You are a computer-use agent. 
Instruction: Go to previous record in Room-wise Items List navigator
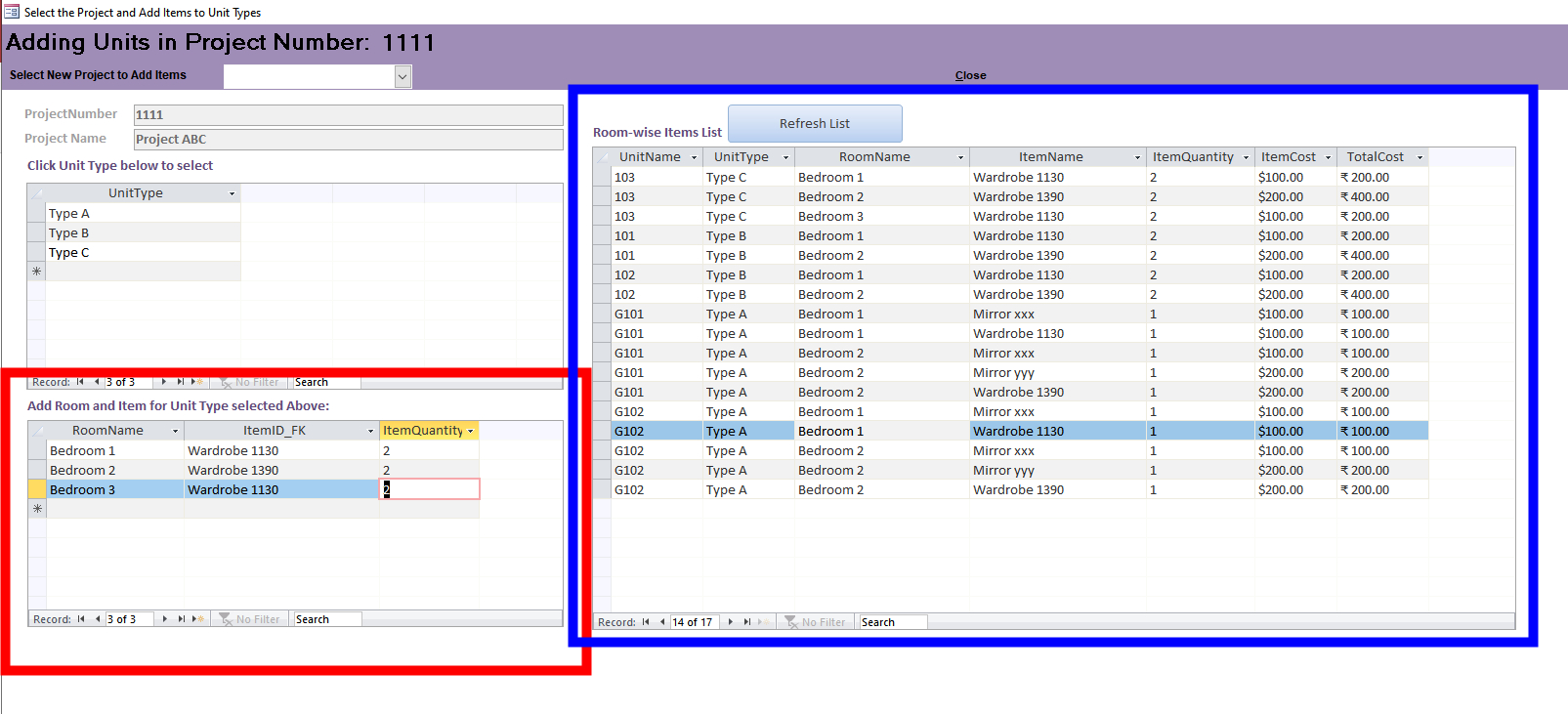(x=661, y=622)
